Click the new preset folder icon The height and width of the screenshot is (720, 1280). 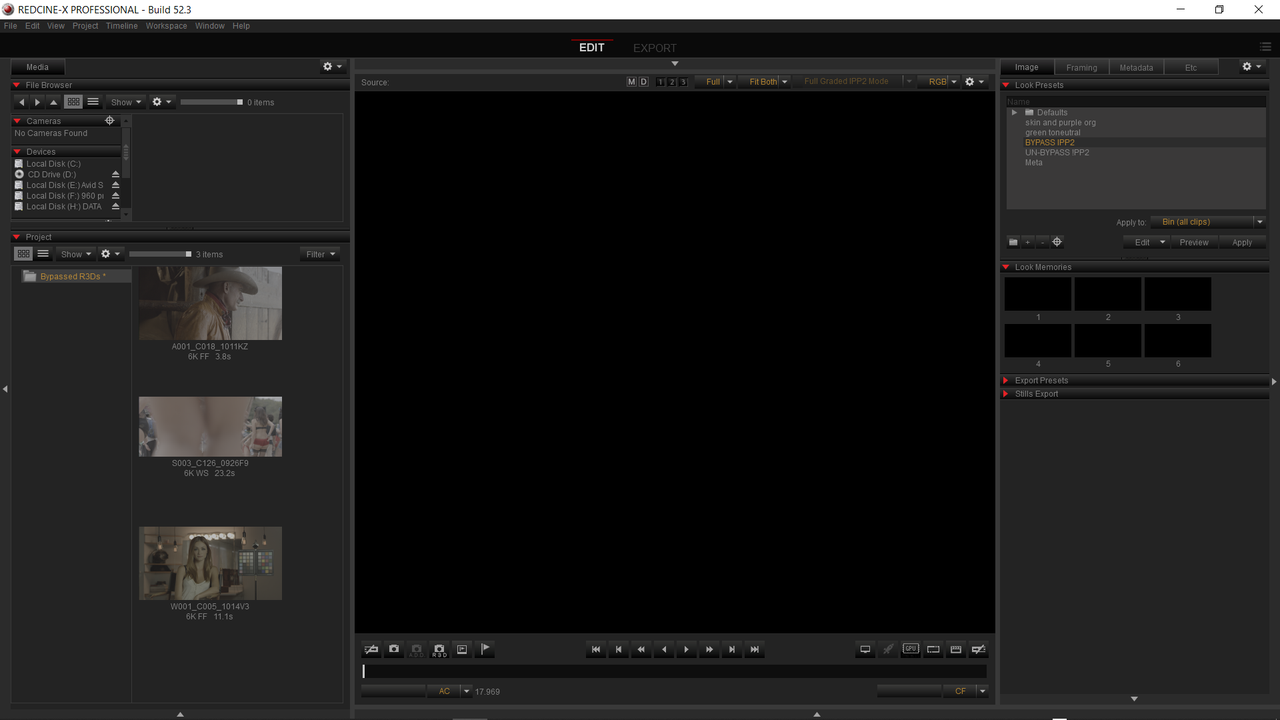pos(1013,242)
